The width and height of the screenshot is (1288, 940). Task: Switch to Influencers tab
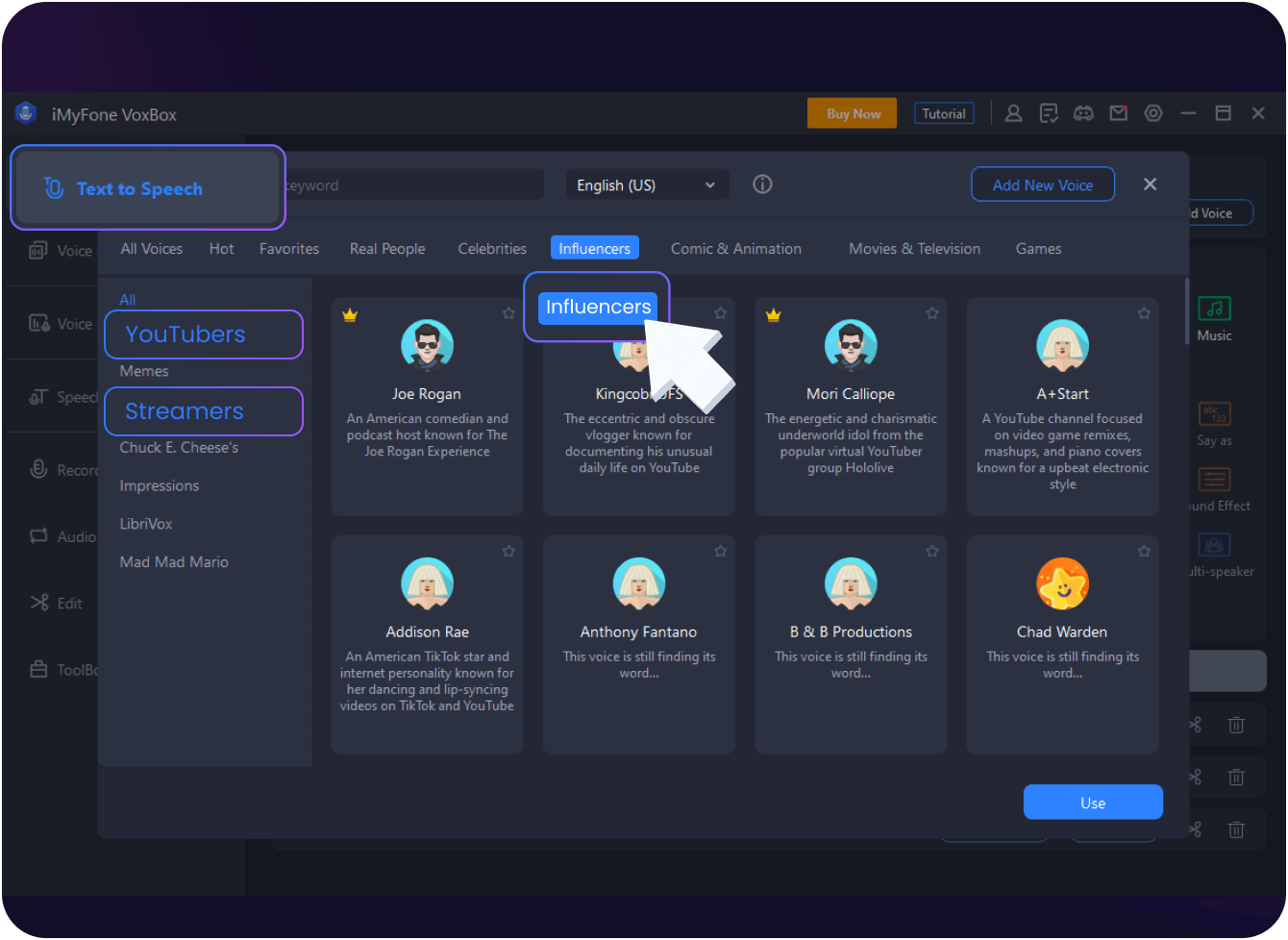tap(595, 248)
